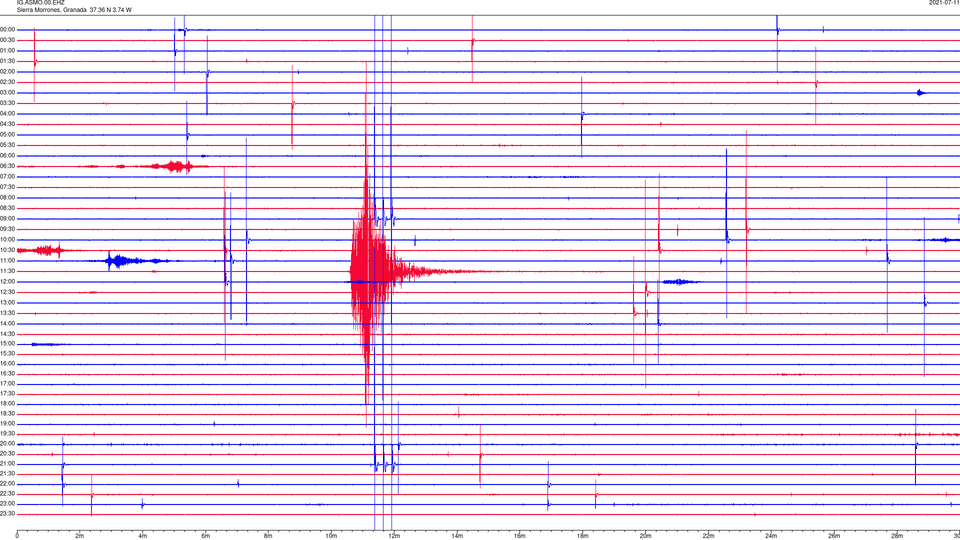The image size is (960, 540).
Task: Click the 22m axis tick label
Action: click(708, 536)
